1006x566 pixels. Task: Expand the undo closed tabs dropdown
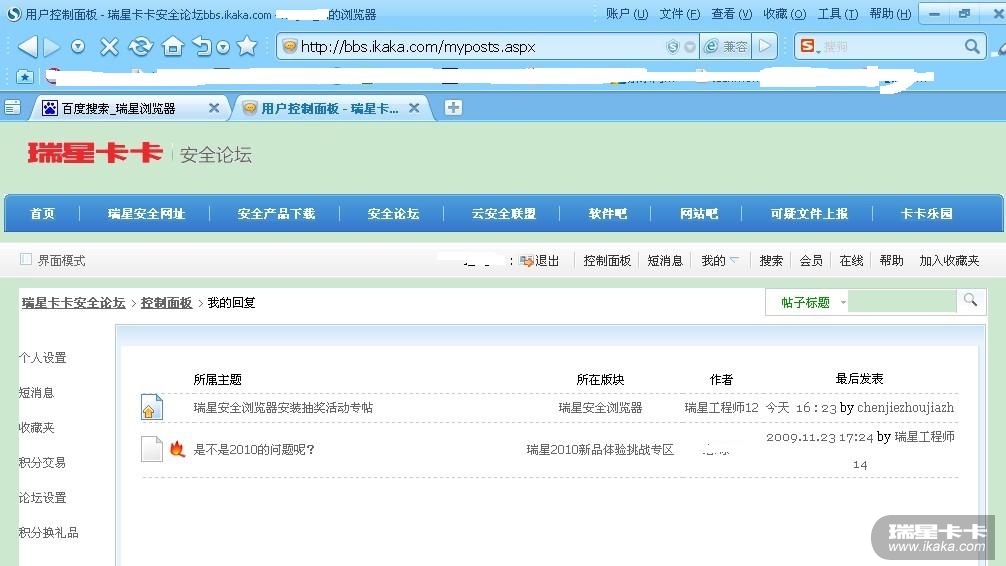(x=223, y=47)
